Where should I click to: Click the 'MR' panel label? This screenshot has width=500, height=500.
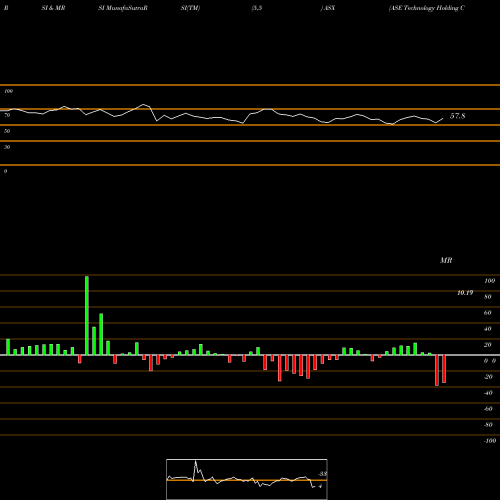(x=446, y=260)
